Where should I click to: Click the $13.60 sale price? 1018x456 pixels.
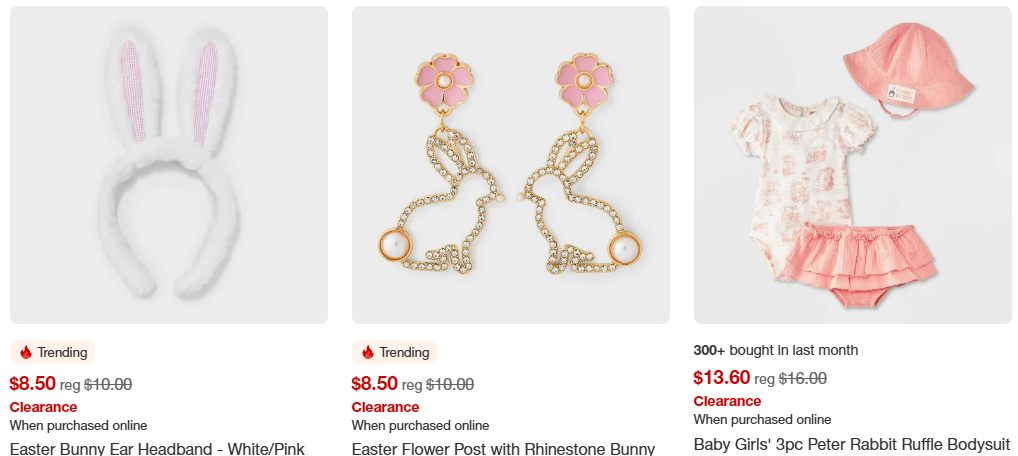(721, 378)
